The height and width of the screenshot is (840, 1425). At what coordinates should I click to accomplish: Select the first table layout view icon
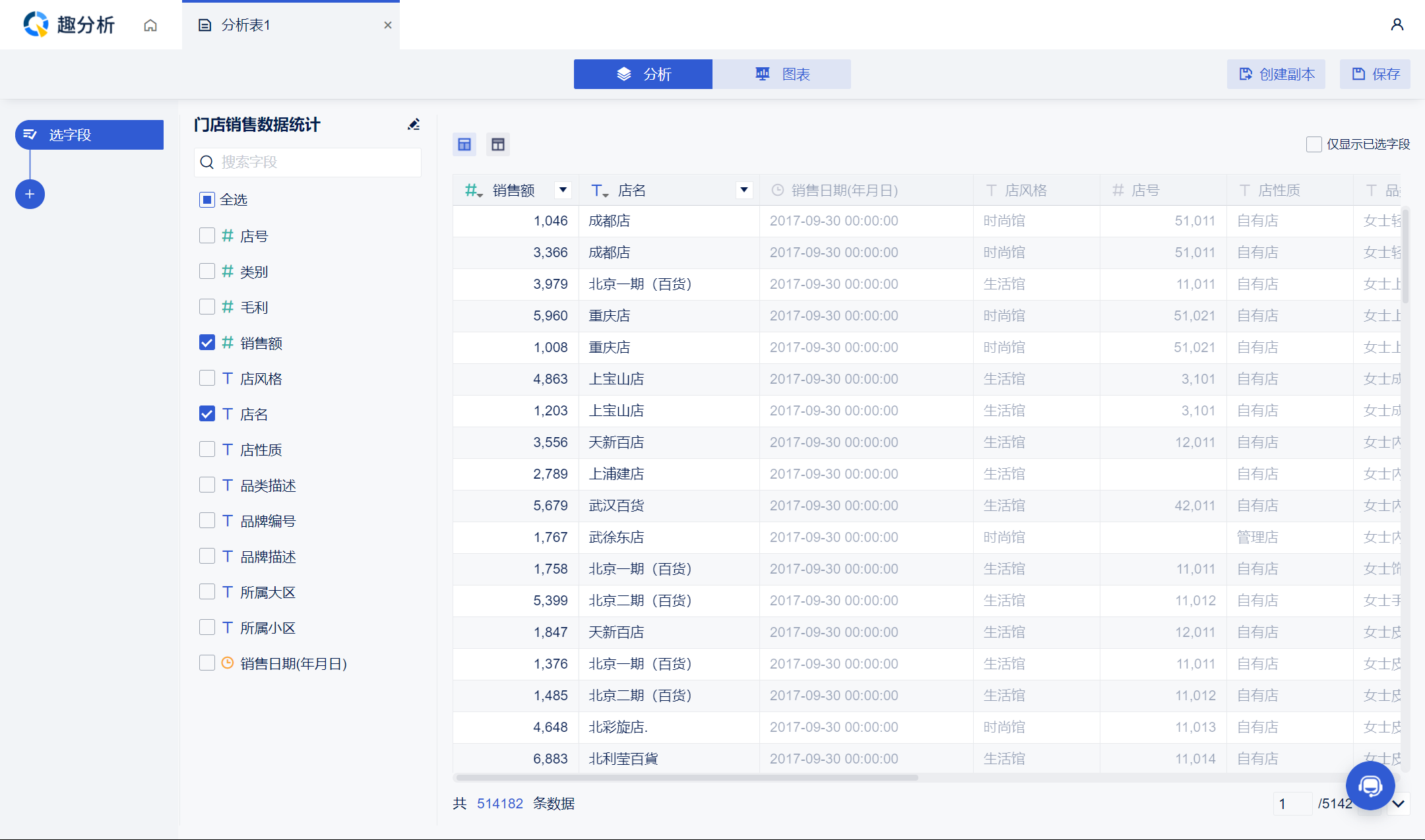click(x=464, y=144)
